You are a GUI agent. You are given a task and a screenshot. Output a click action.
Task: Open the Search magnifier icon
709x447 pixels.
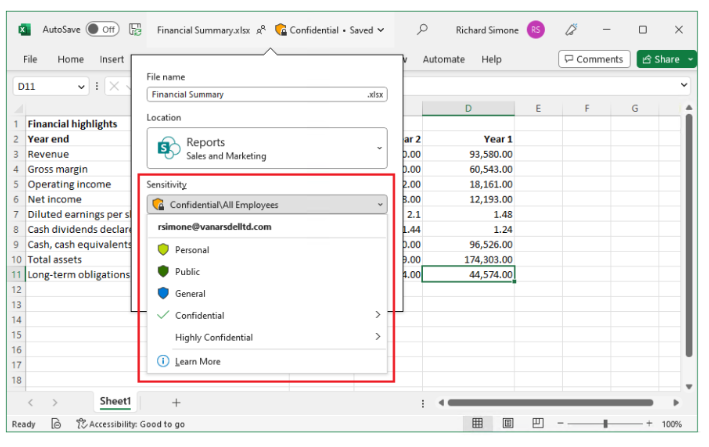tap(422, 30)
